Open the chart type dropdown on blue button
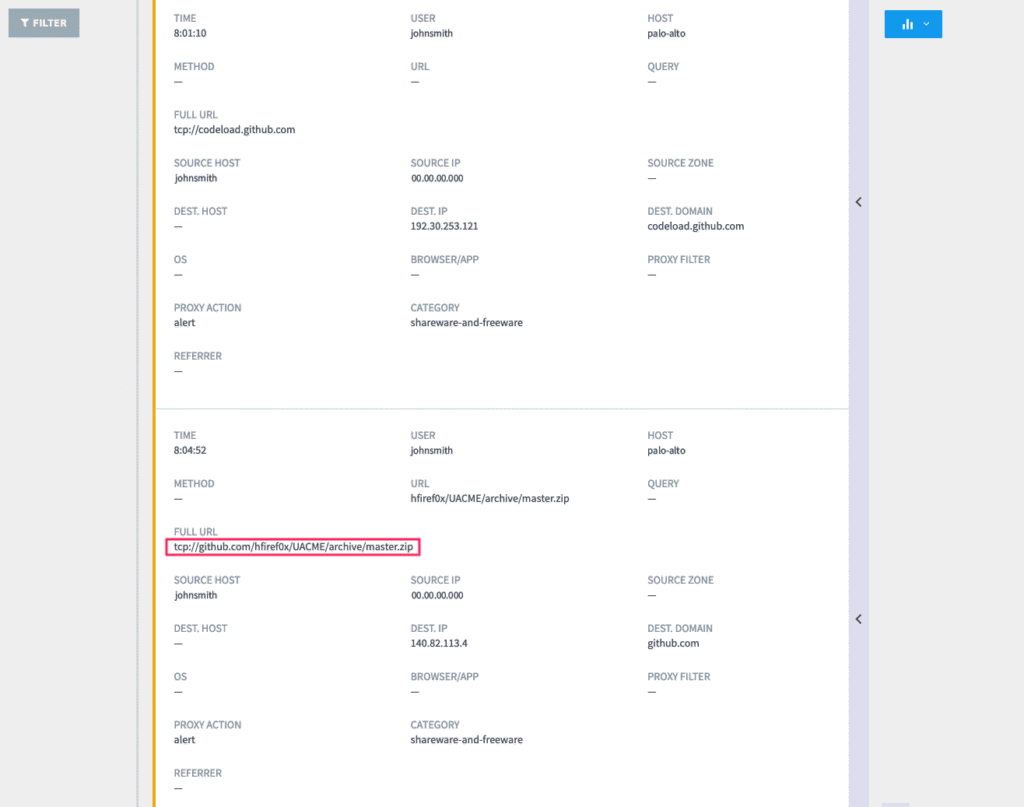 pyautogui.click(x=926, y=24)
